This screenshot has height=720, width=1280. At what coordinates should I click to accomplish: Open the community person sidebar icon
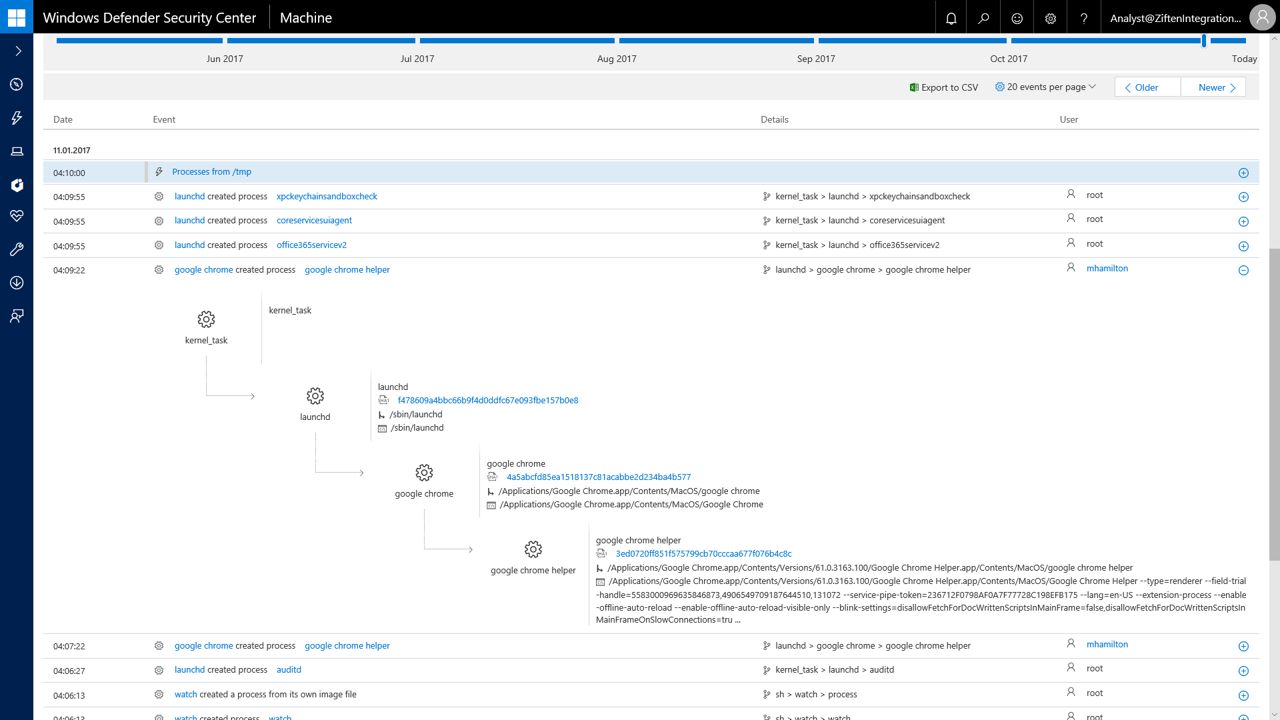tap(17, 315)
